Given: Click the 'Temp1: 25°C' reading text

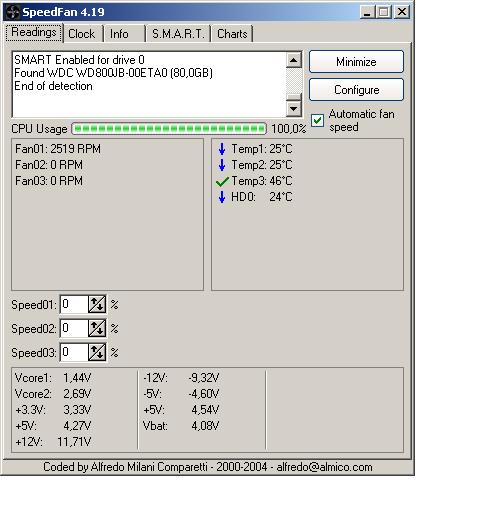Looking at the screenshot, I should tap(262, 149).
